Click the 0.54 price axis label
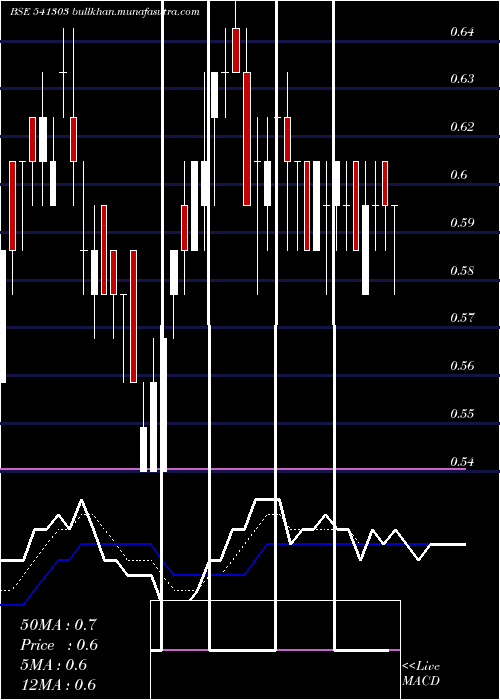This screenshot has height=700, width=500. click(462, 461)
